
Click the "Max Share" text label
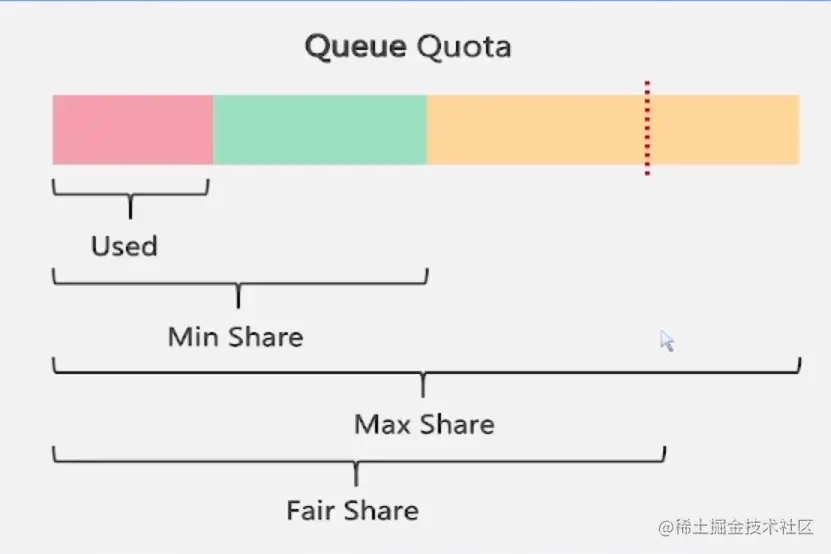coord(424,424)
